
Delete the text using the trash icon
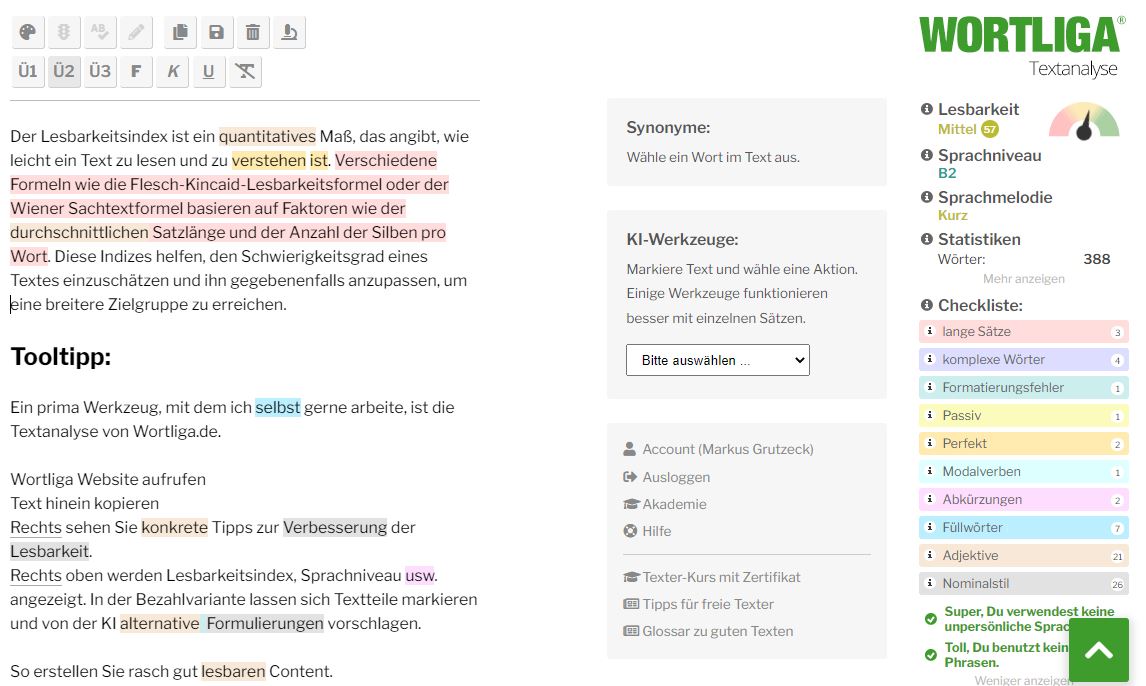(253, 31)
